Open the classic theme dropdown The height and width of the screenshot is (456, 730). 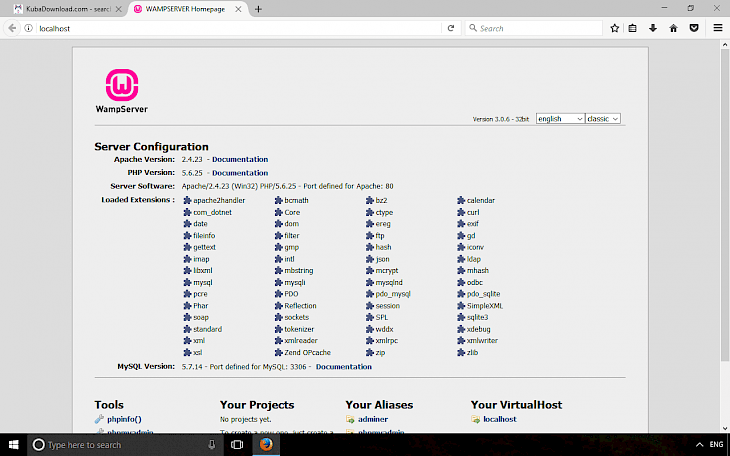pyautogui.click(x=602, y=119)
